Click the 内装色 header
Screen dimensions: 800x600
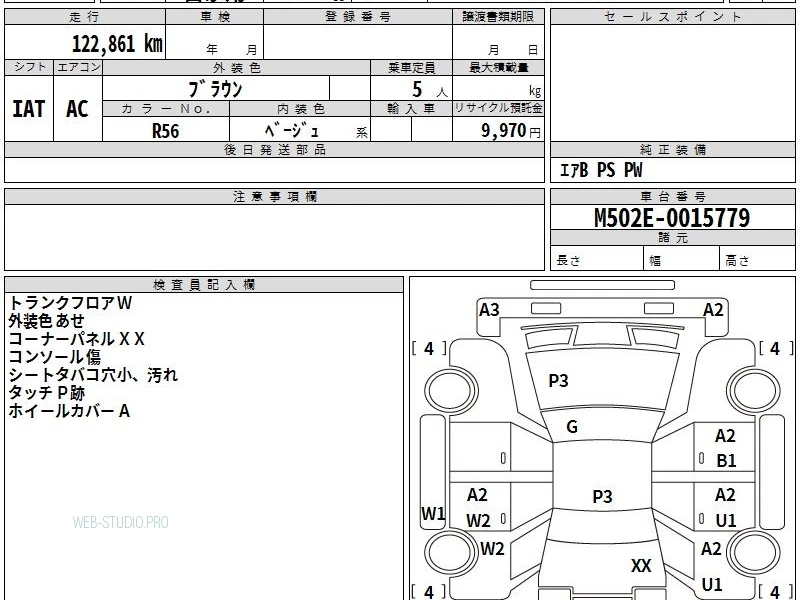[300, 109]
